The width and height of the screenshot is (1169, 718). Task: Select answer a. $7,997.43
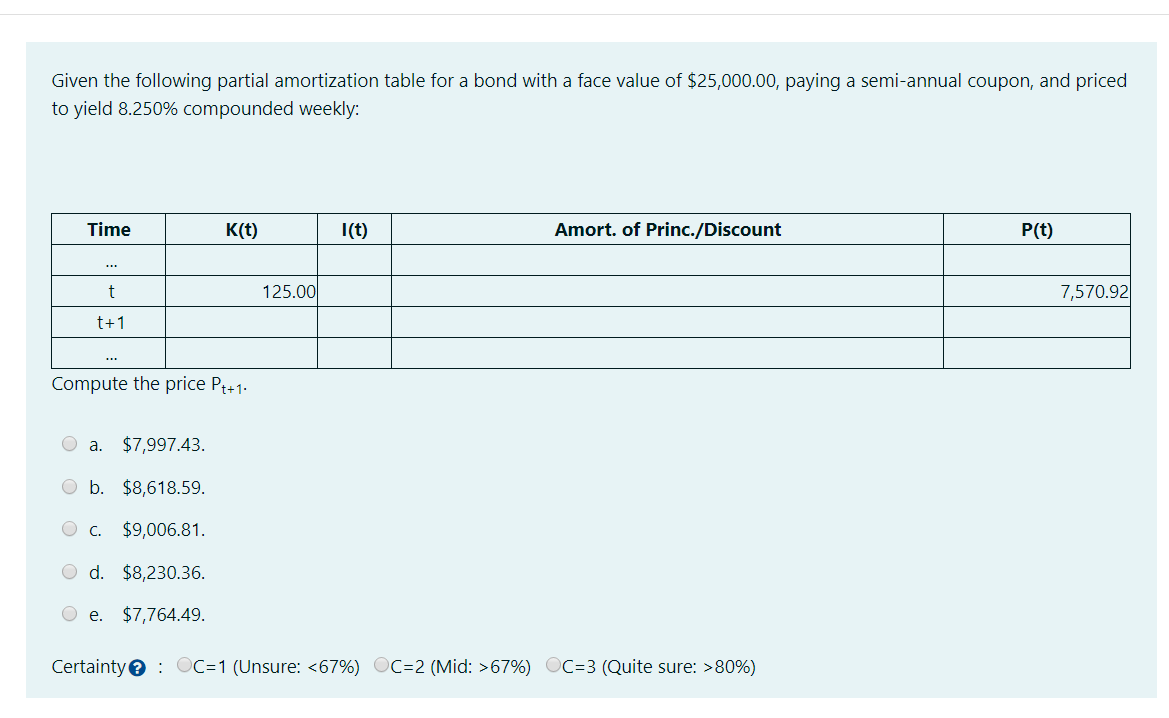click(69, 443)
